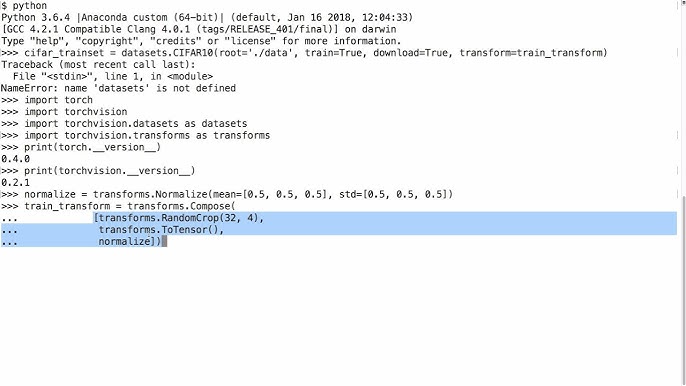
Task: Click the 'import torchvision' line
Action: [x=76, y=112]
